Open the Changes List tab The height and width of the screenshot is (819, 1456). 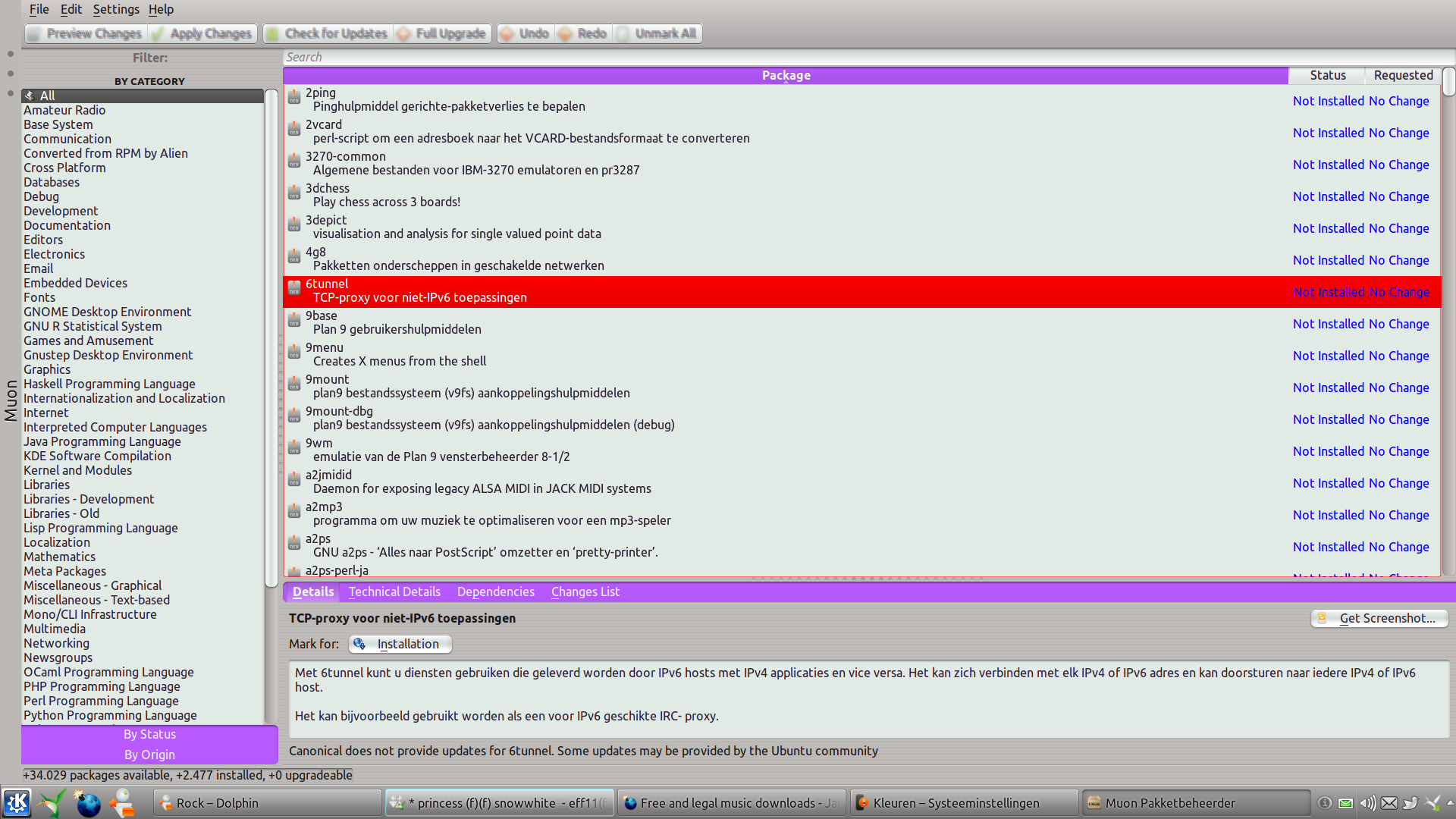(x=585, y=591)
